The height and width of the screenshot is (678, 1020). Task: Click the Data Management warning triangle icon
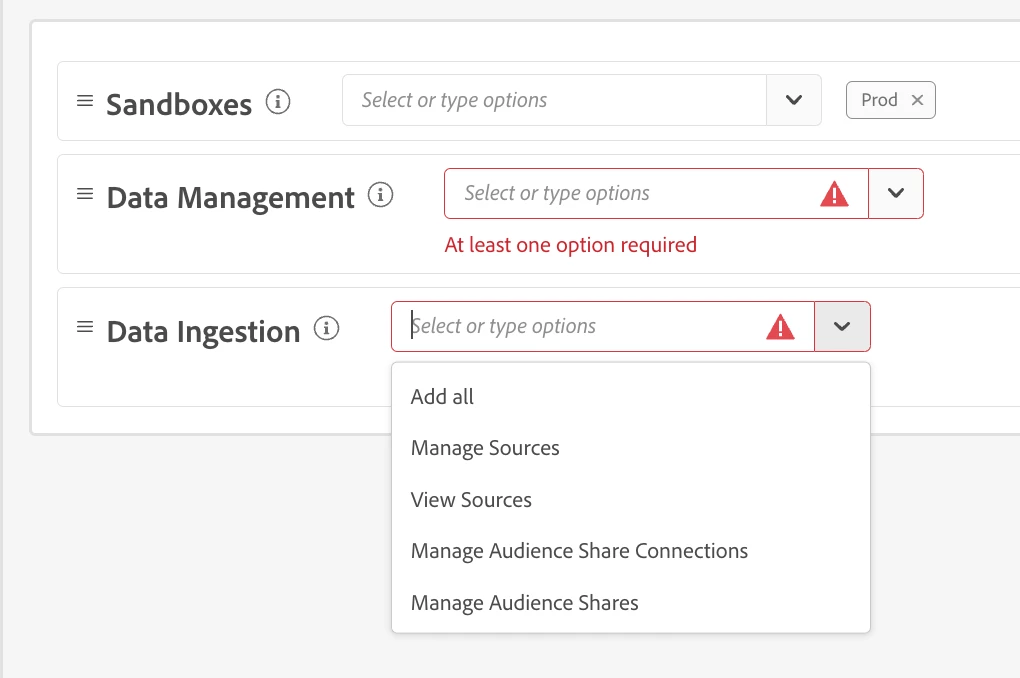click(x=833, y=194)
